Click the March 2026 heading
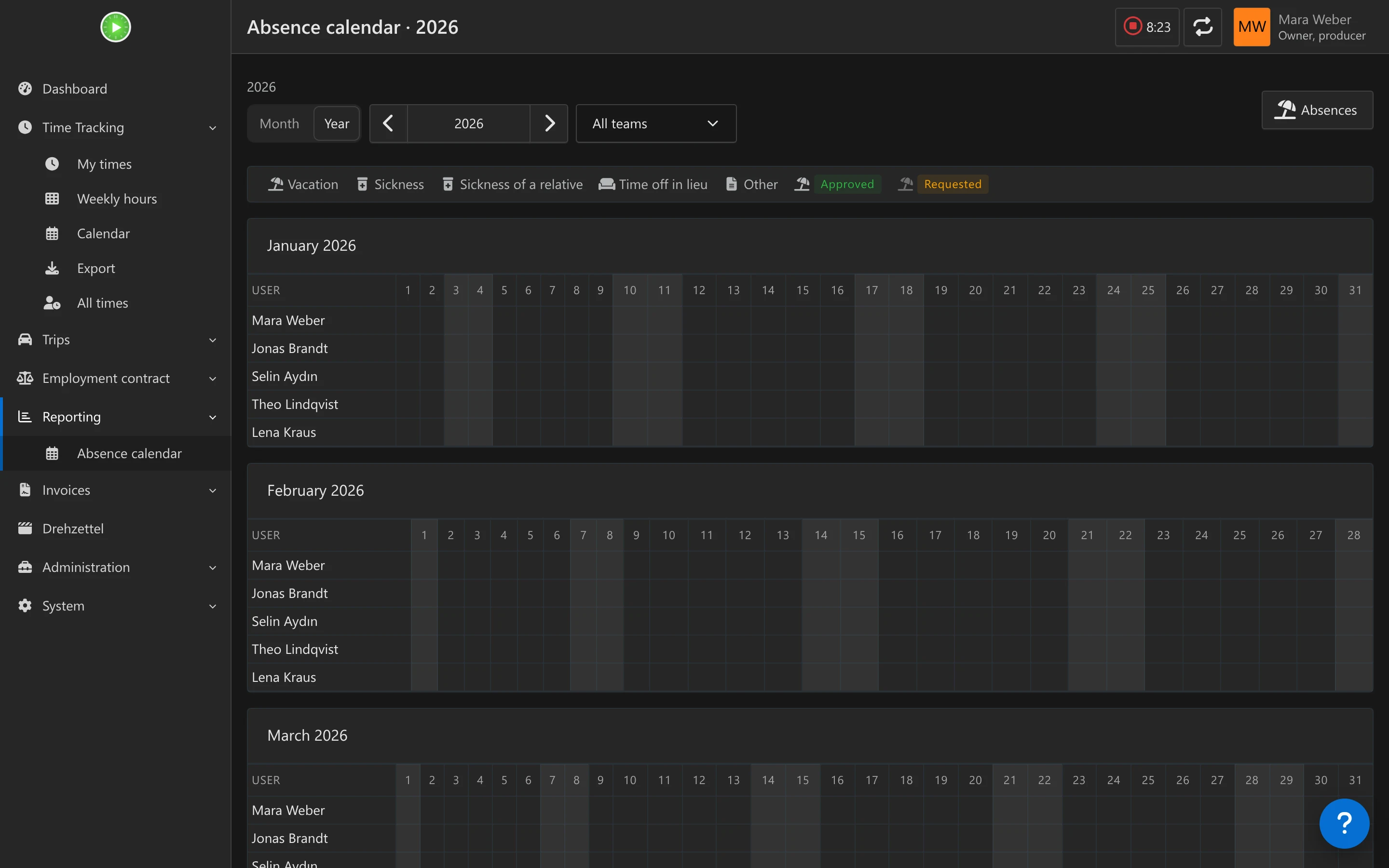This screenshot has height=868, width=1389. pyautogui.click(x=307, y=735)
